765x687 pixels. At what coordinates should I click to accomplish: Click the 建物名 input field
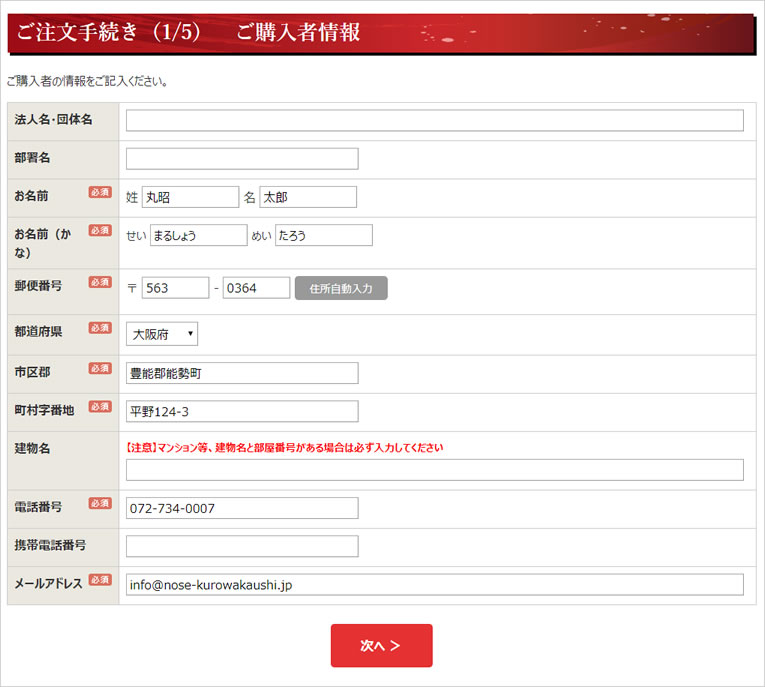434,470
